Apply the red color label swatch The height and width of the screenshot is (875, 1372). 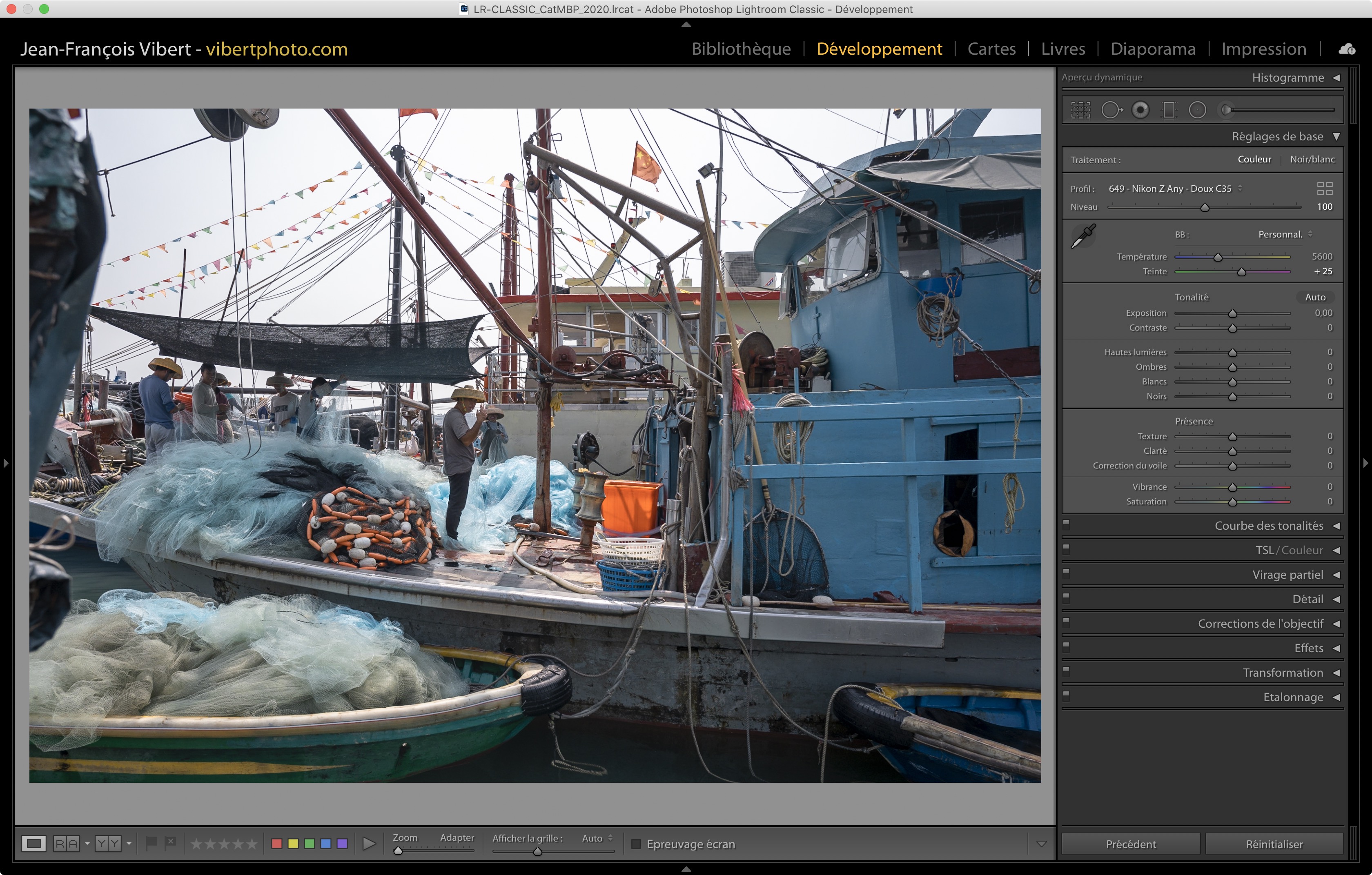pyautogui.click(x=277, y=844)
